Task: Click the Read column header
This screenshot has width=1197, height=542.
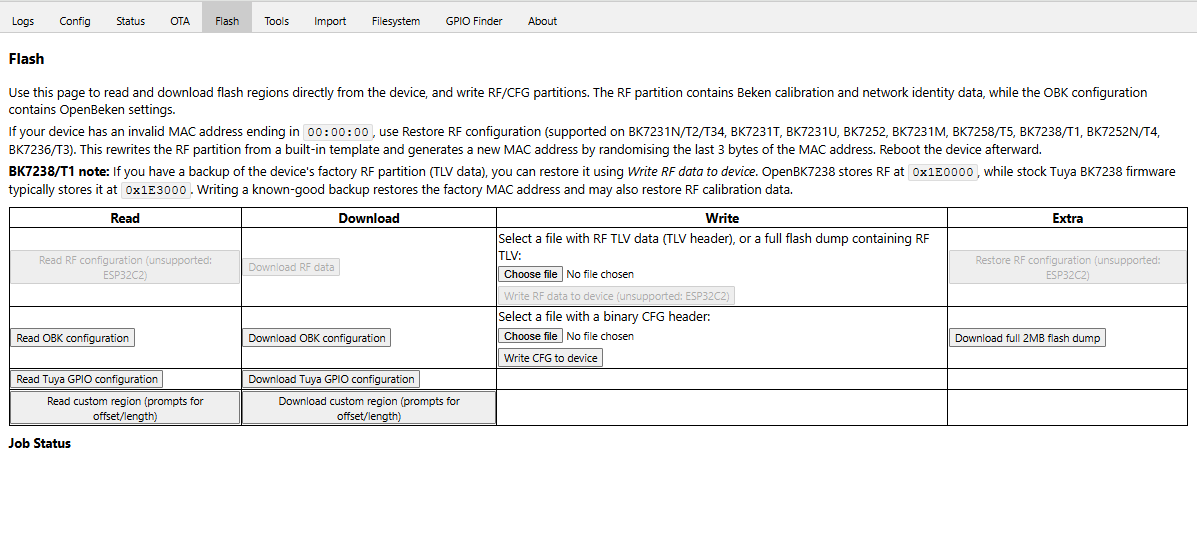Action: pyautogui.click(x=125, y=218)
